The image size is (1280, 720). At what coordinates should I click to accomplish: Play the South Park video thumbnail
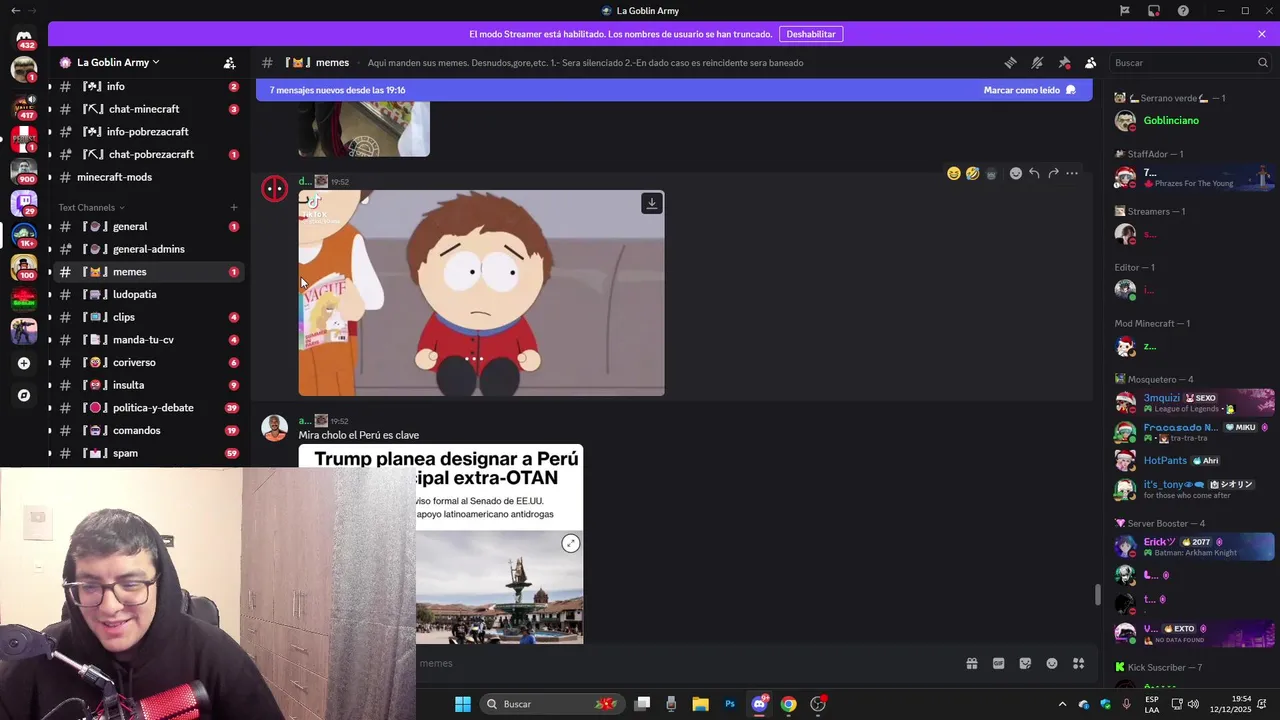coord(481,293)
